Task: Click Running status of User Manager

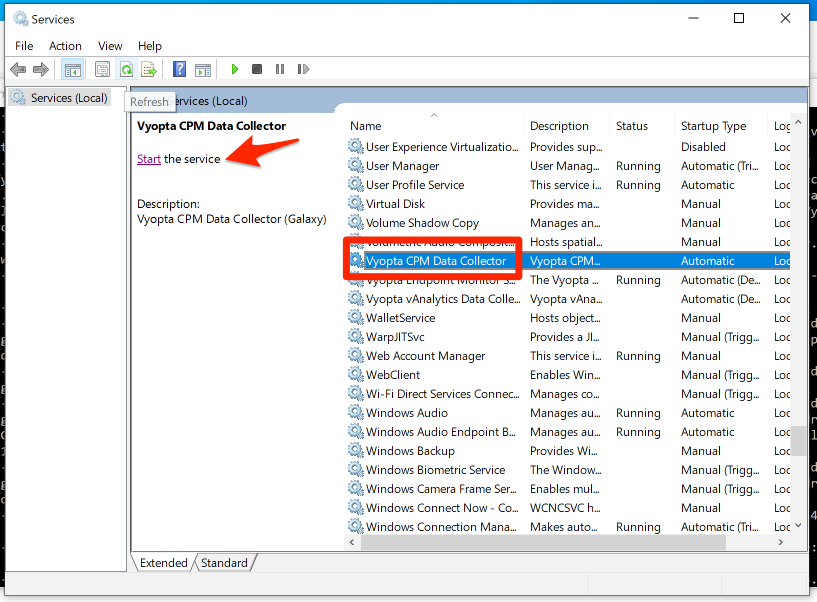Action: [638, 166]
